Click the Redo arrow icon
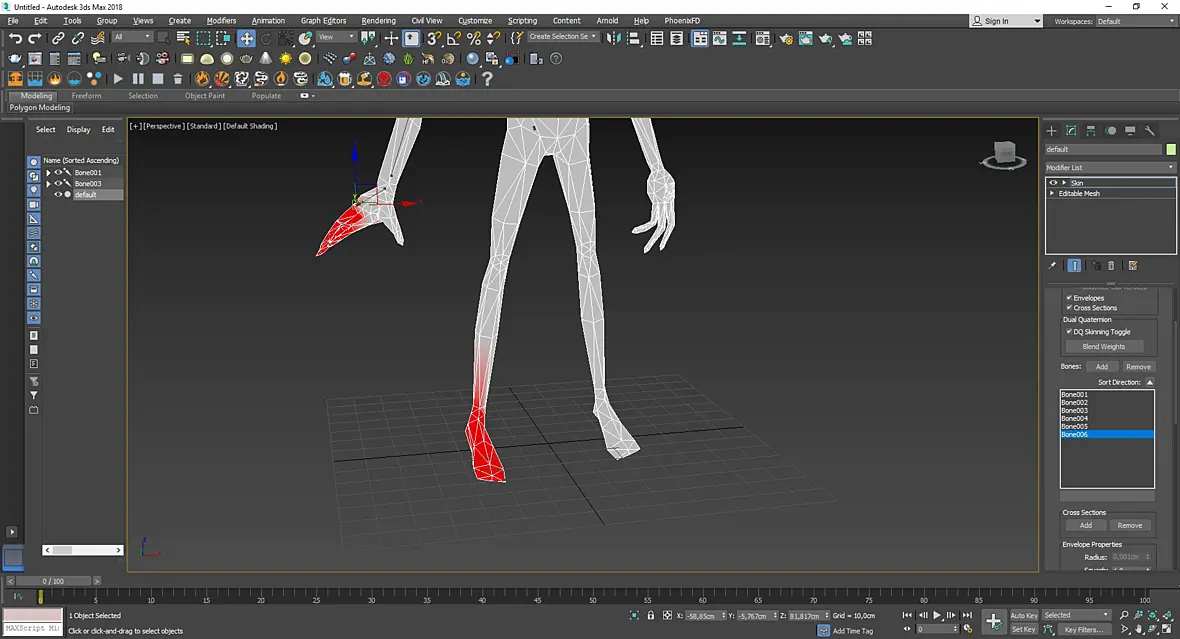This screenshot has width=1180, height=639. (35, 38)
